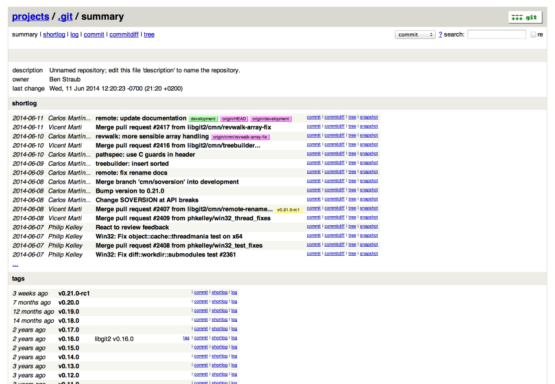Open the v0.20.0 tag name

pos(69,303)
